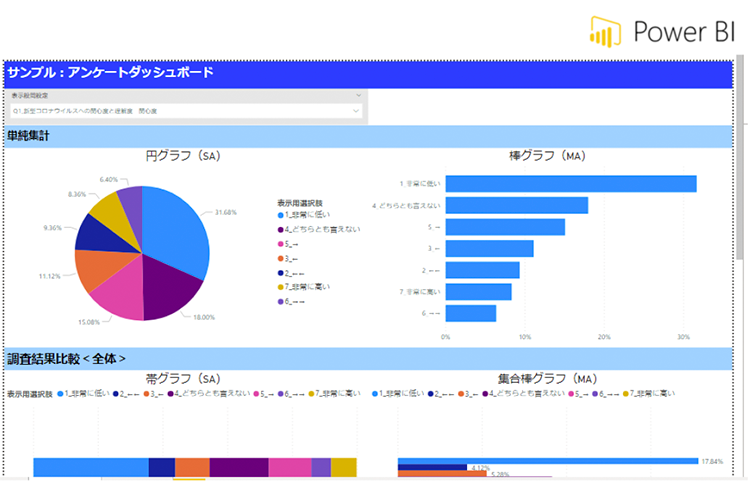Click the orange 3_← pie legend marker
750x494 pixels.
281,258
